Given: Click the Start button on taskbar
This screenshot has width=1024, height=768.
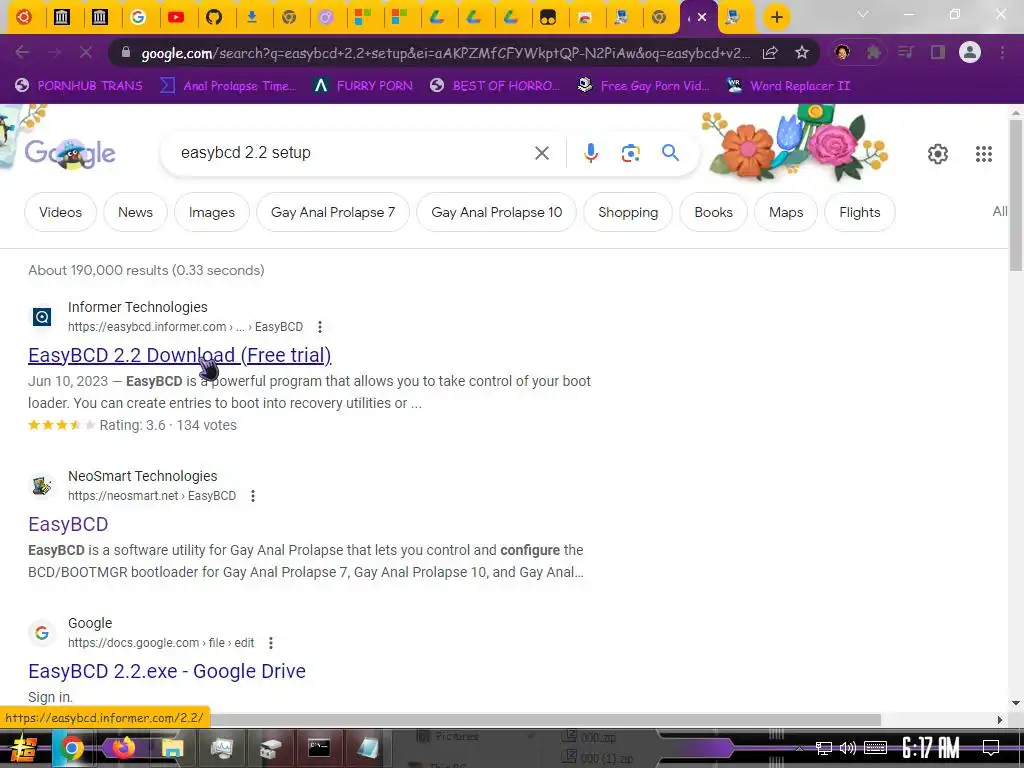Looking at the screenshot, I should pyautogui.click(x=24, y=748).
